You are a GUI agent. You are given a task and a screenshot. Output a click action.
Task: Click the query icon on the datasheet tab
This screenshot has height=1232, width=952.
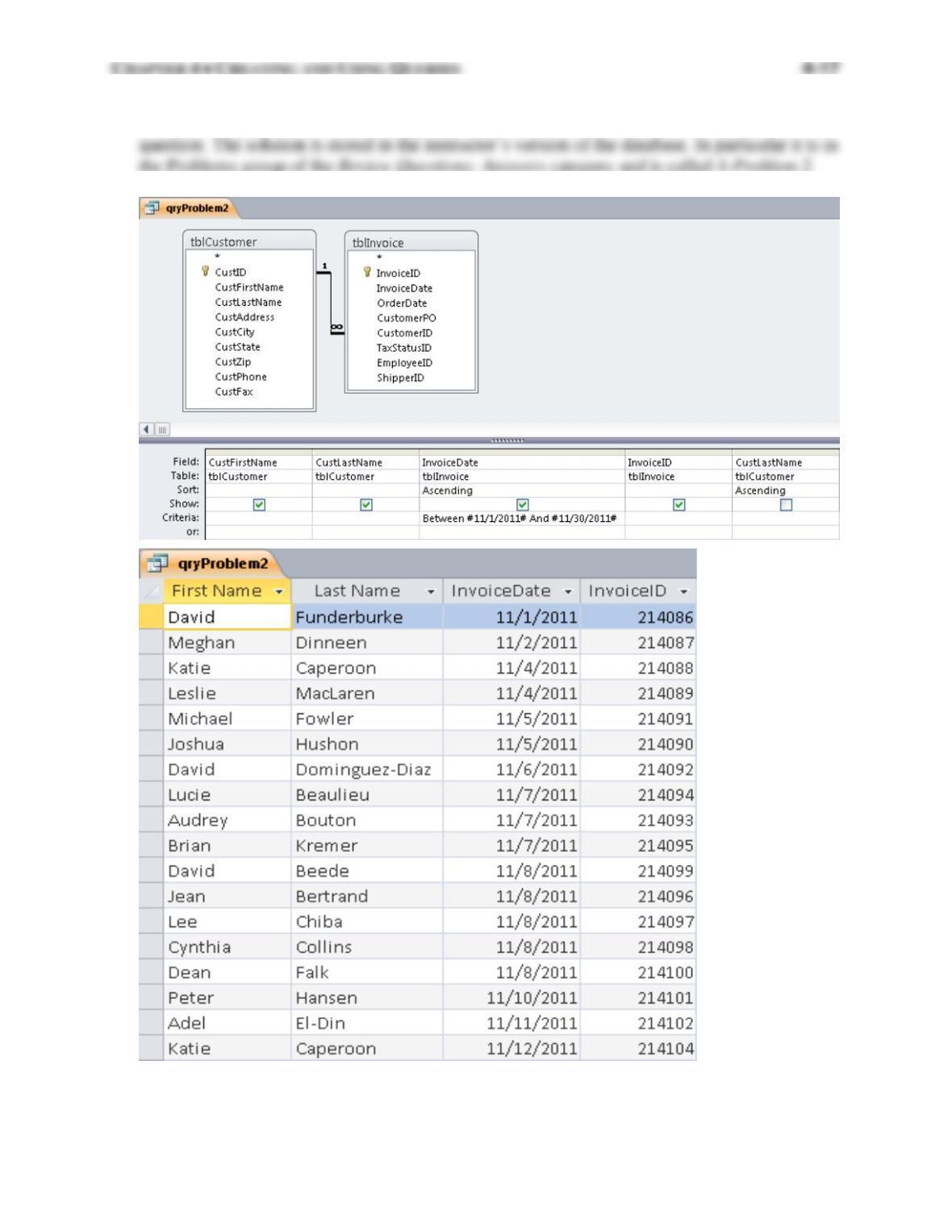(157, 562)
